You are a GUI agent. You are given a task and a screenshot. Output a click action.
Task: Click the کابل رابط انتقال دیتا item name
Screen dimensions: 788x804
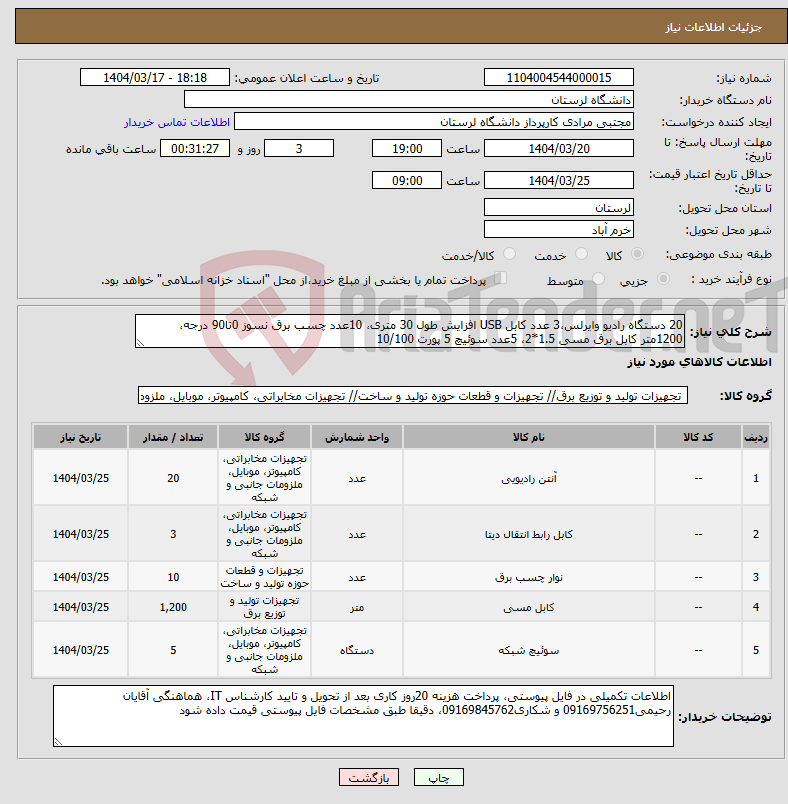tap(529, 534)
